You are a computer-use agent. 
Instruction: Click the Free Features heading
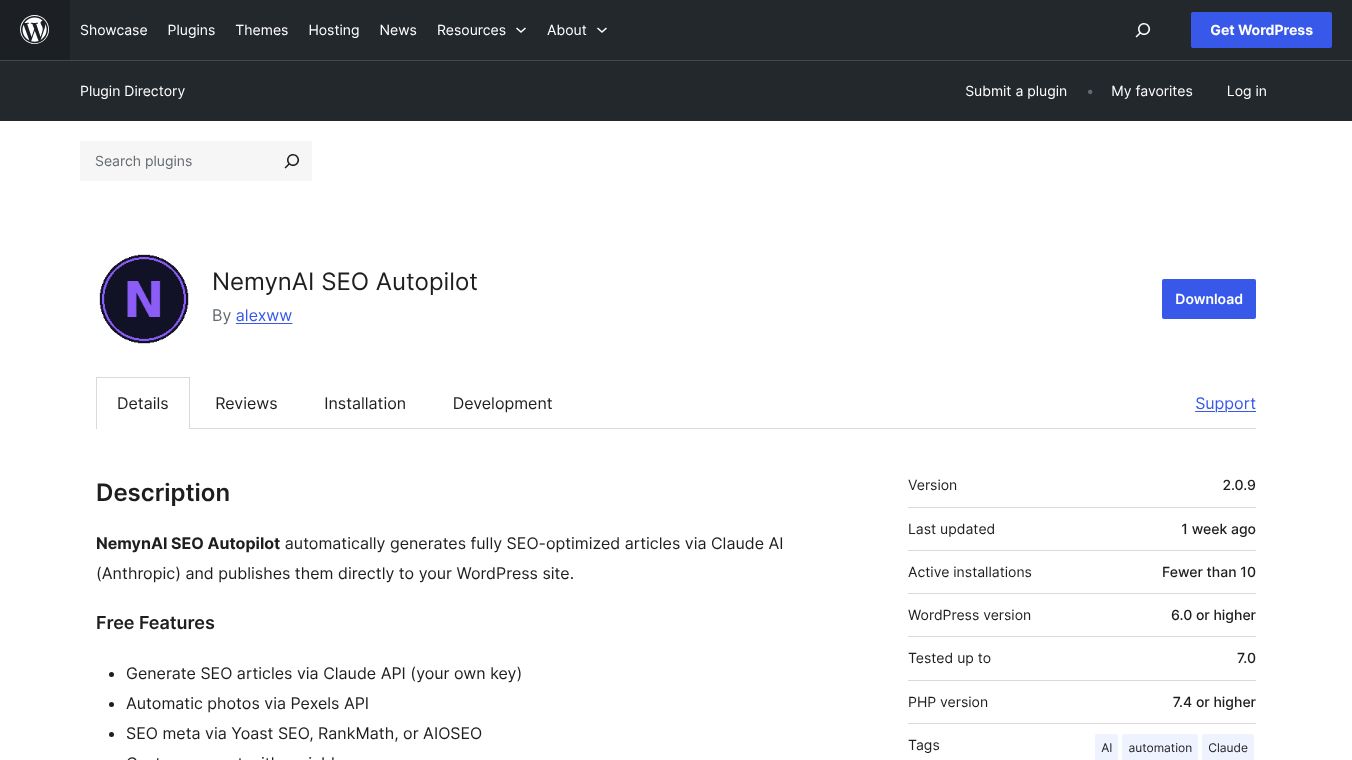click(155, 622)
